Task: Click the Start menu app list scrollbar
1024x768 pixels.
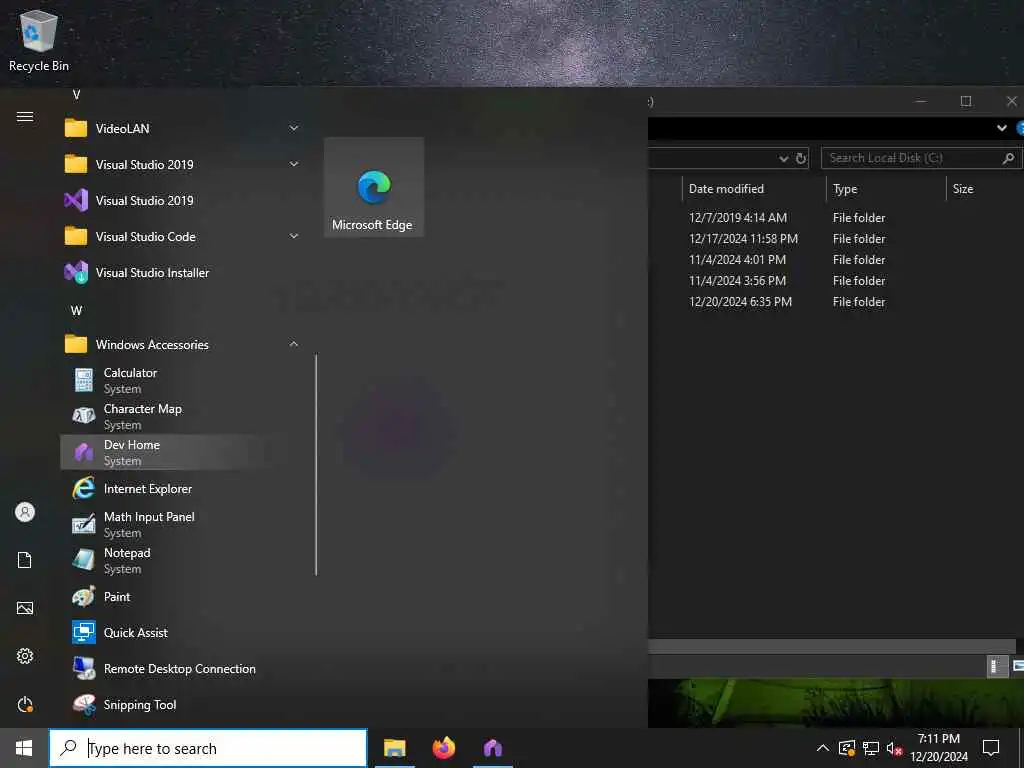Action: pos(316,464)
